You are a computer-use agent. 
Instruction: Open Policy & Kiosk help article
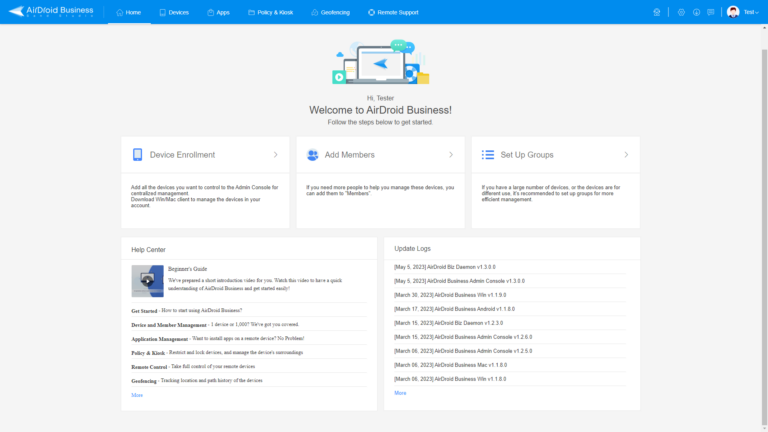tap(217, 353)
